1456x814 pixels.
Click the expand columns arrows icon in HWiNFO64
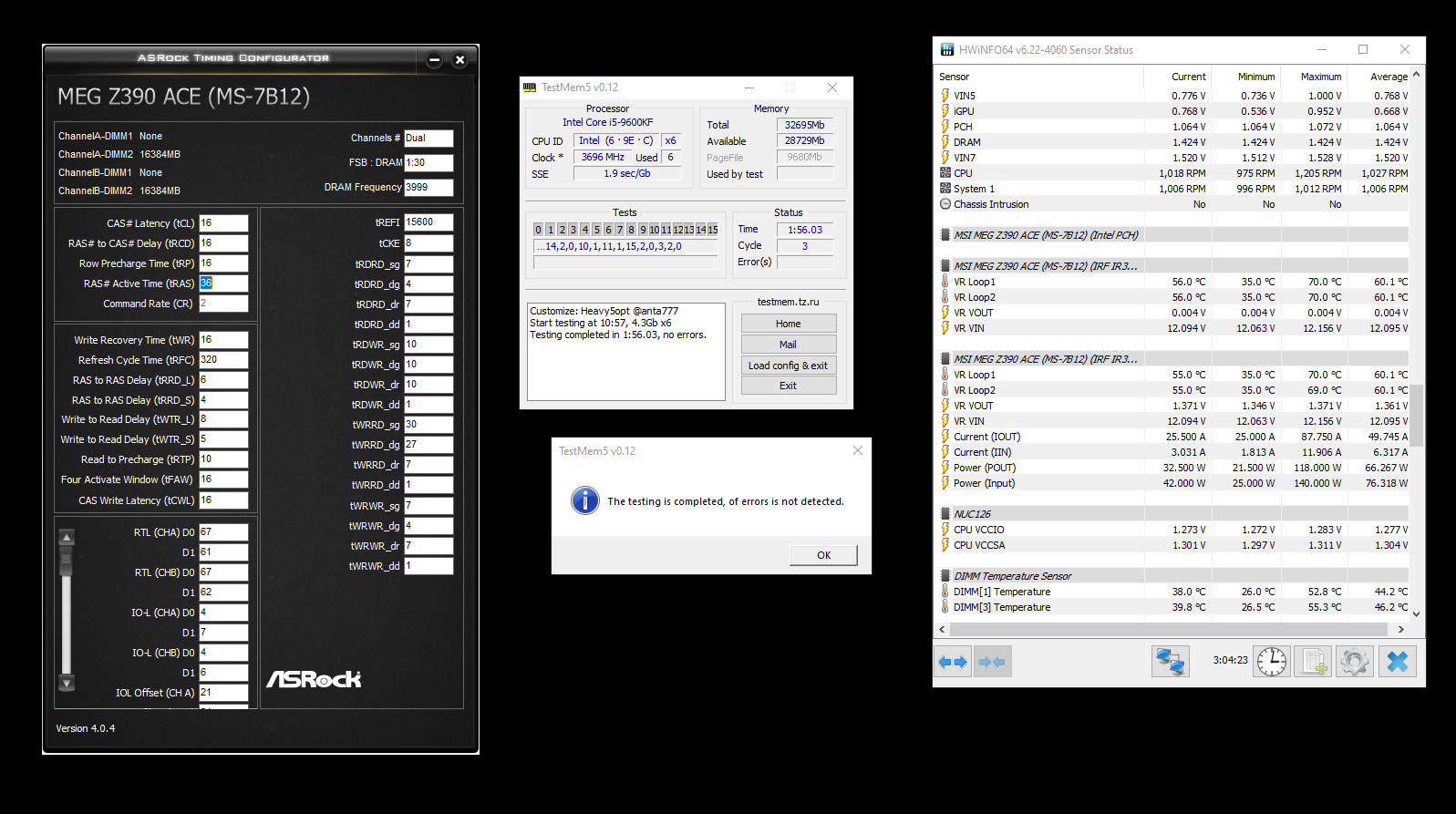pyautogui.click(x=953, y=662)
